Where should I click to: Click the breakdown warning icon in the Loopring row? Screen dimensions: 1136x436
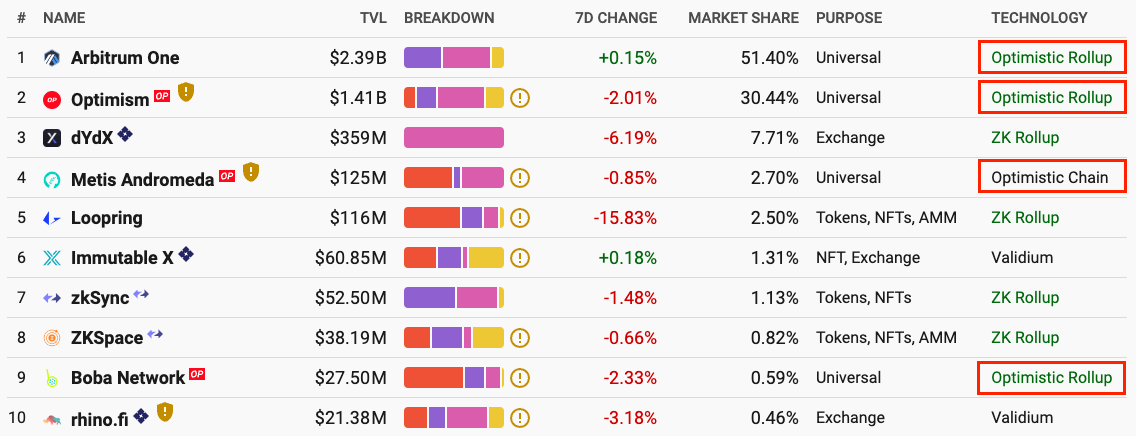(520, 218)
